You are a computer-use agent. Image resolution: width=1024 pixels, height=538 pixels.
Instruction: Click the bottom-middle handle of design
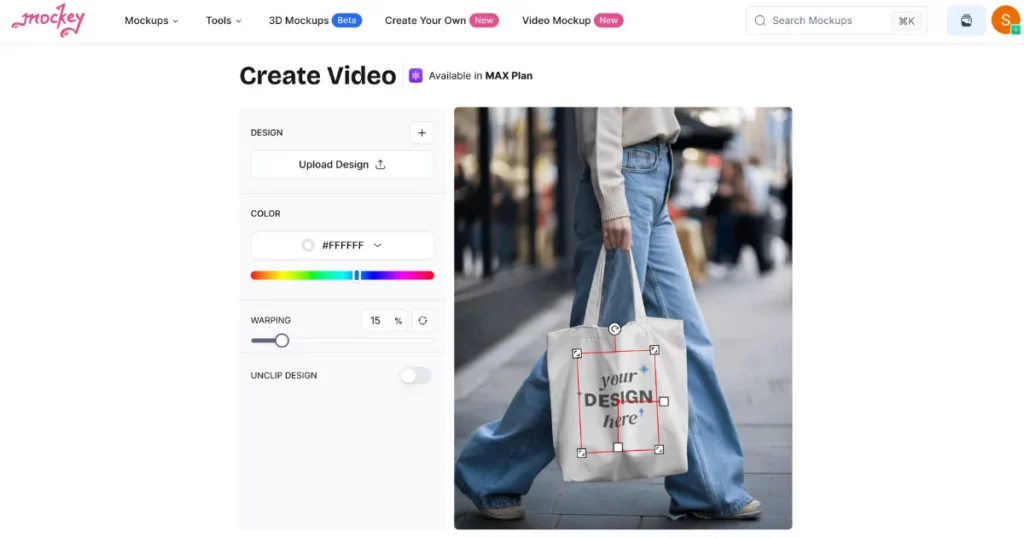pyautogui.click(x=618, y=447)
